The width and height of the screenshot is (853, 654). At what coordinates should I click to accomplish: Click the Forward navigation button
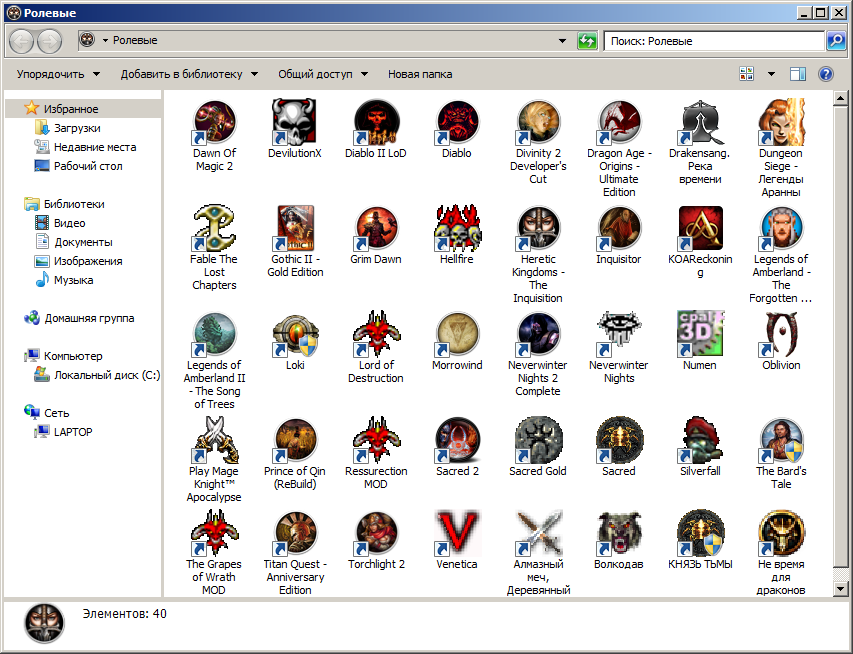(x=50, y=41)
